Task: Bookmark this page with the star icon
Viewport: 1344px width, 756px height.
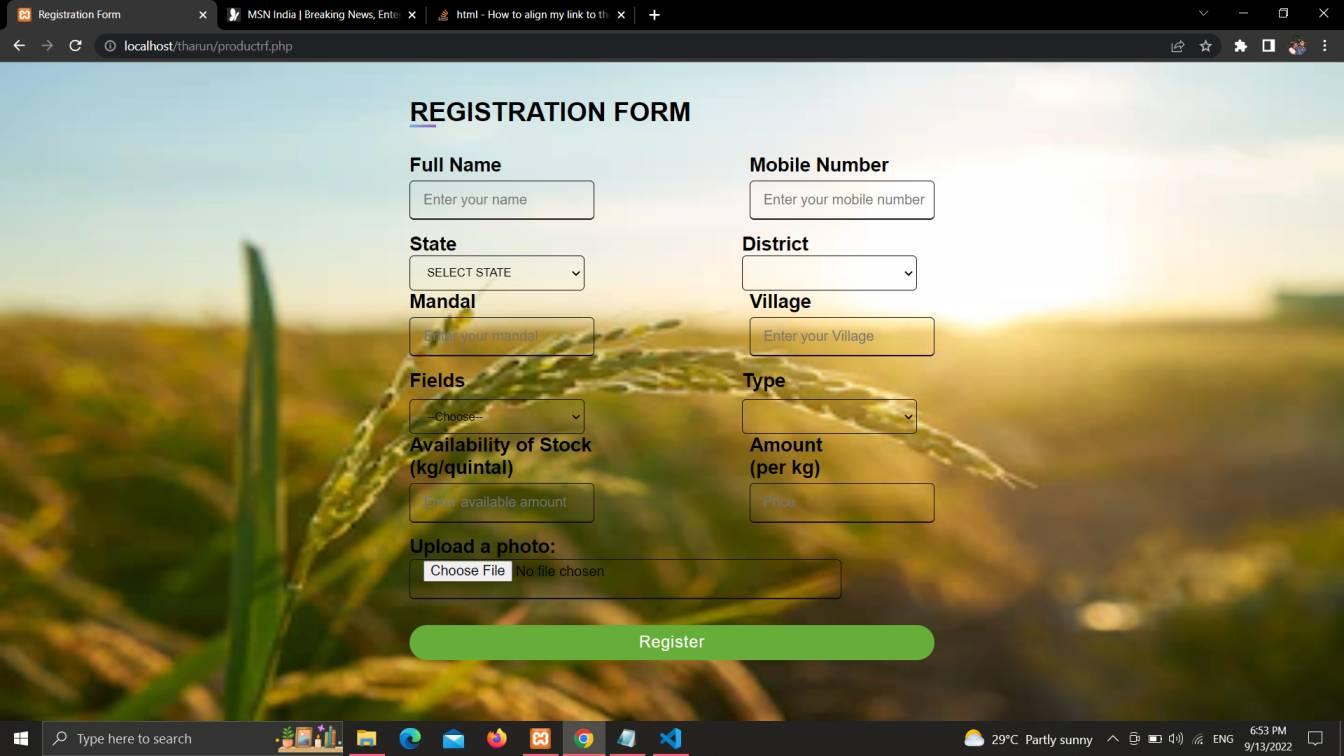Action: [x=1206, y=46]
